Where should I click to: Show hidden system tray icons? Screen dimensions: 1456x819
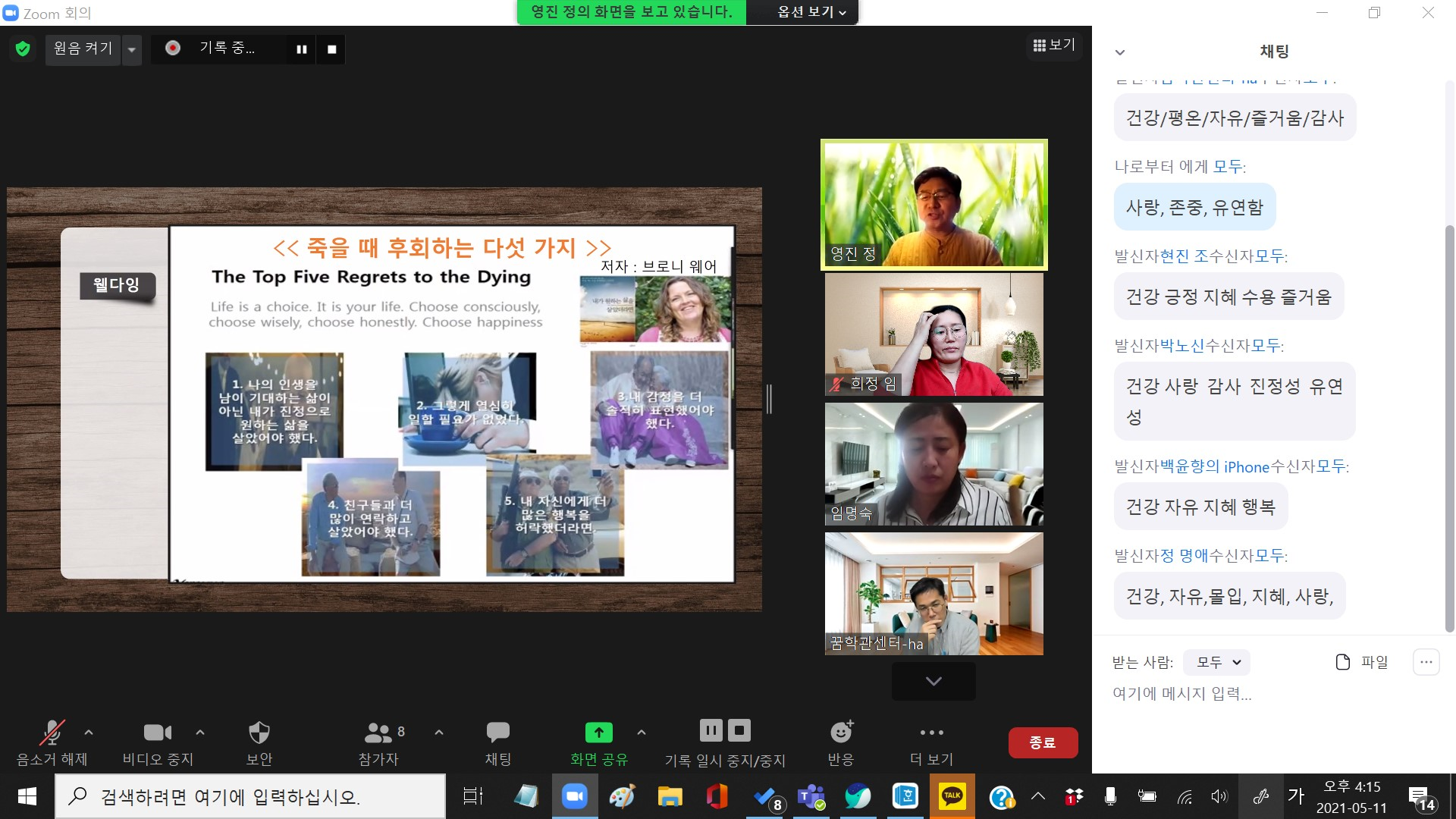1038,796
